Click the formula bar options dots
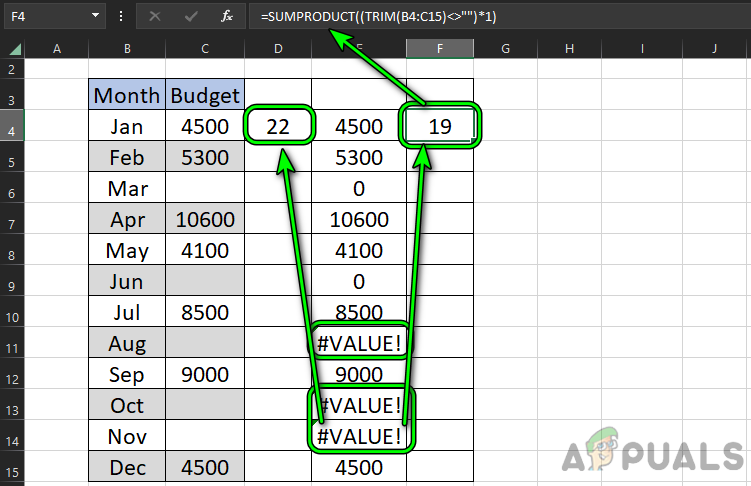This screenshot has width=751, height=486. (x=121, y=16)
